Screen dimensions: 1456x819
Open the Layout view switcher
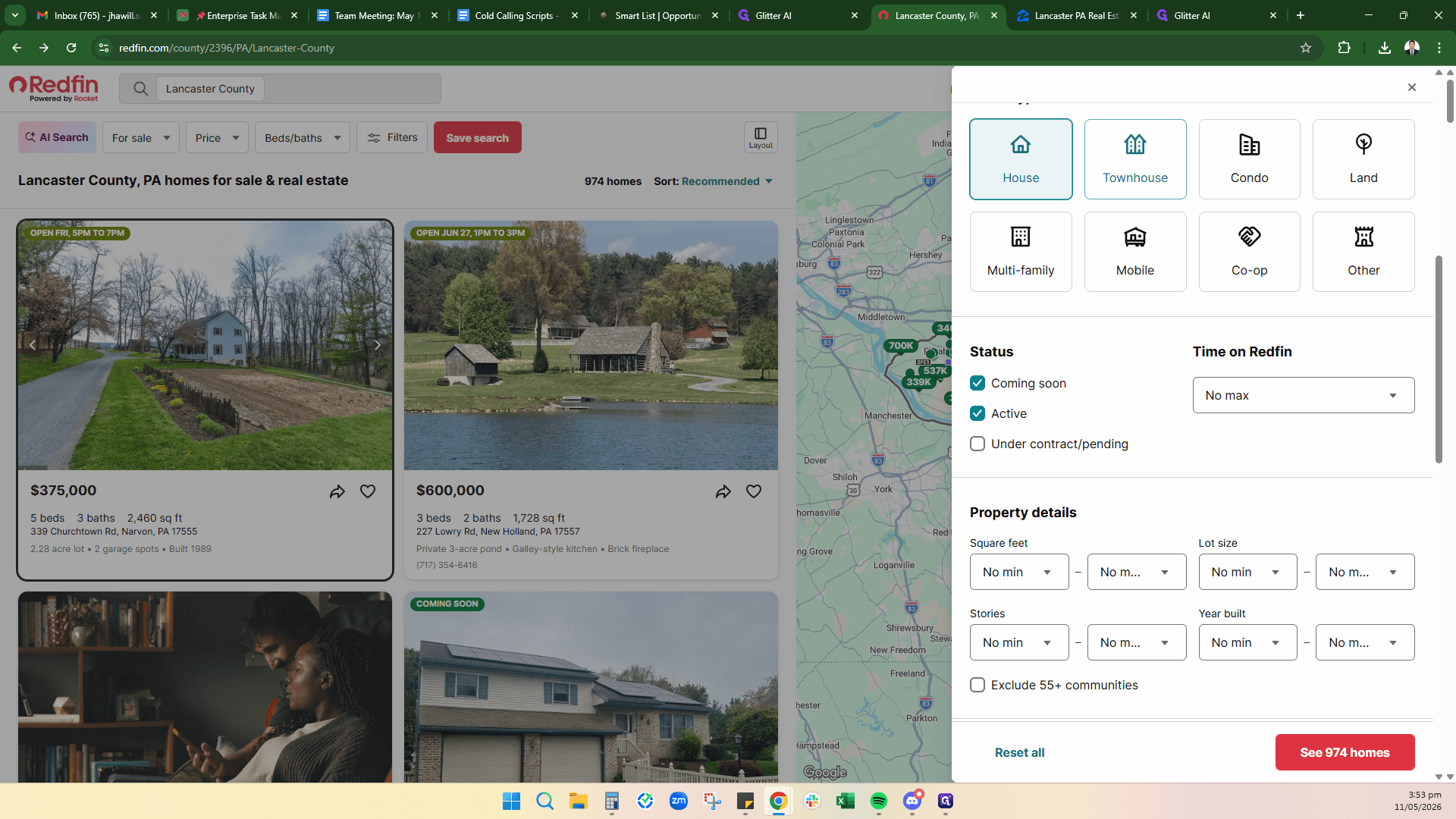(x=761, y=137)
